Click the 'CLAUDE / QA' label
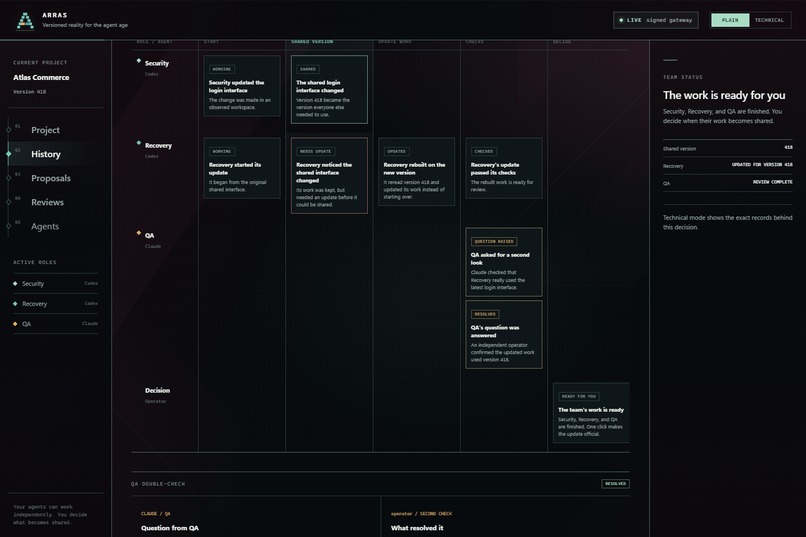Viewport: 806px width, 537px height. point(156,513)
